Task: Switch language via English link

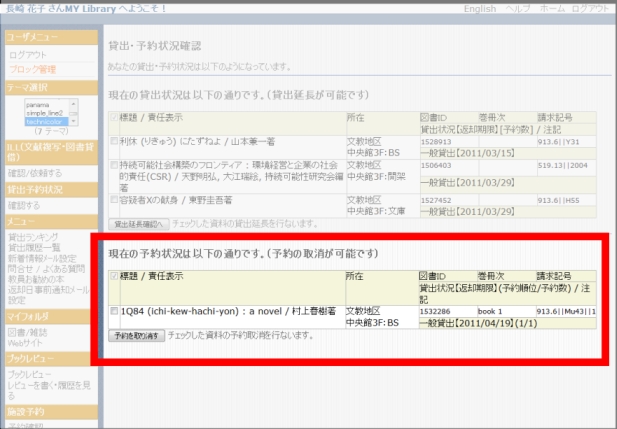Action: tap(480, 9)
